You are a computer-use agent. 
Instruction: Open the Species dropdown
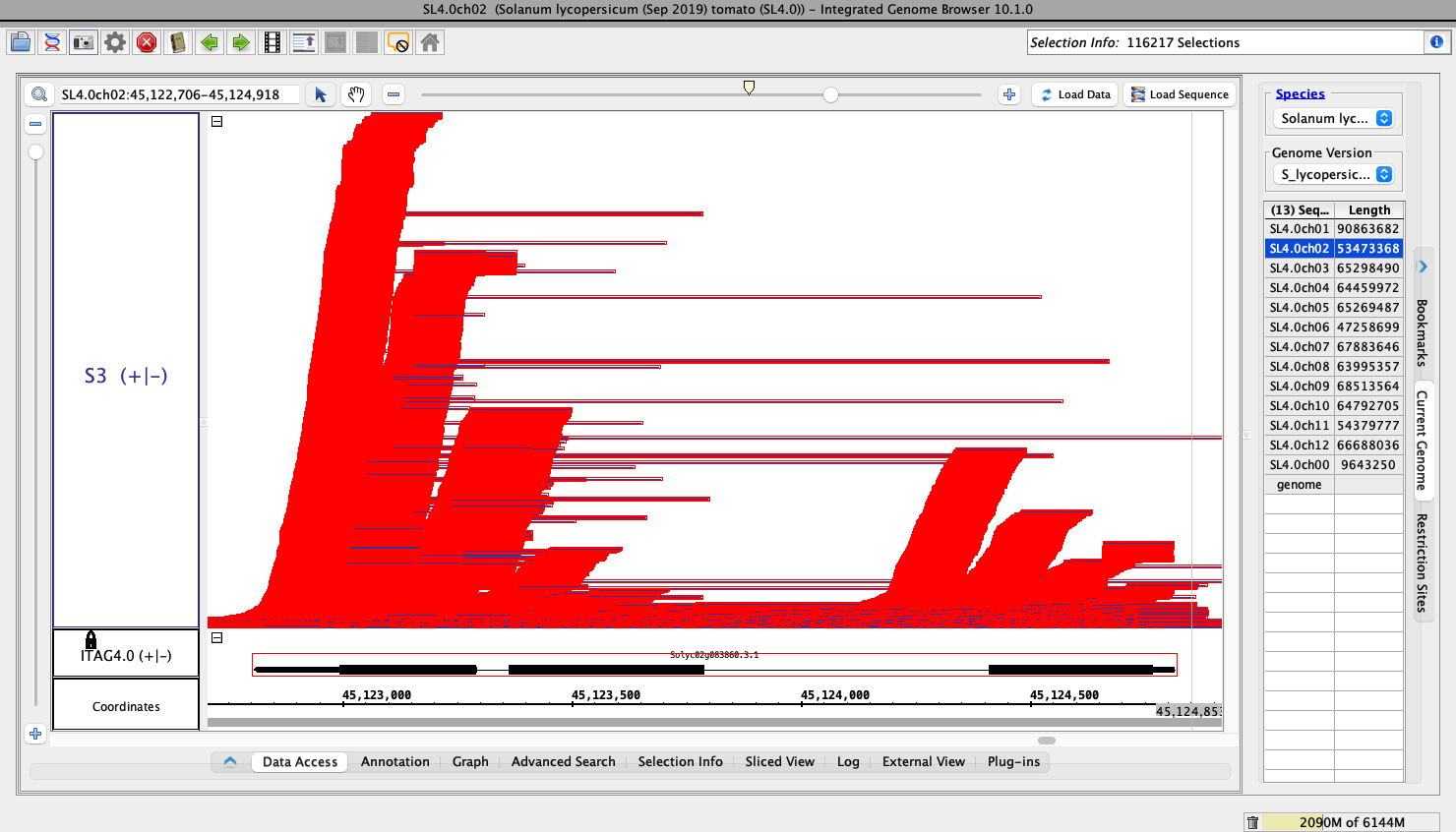point(1334,118)
